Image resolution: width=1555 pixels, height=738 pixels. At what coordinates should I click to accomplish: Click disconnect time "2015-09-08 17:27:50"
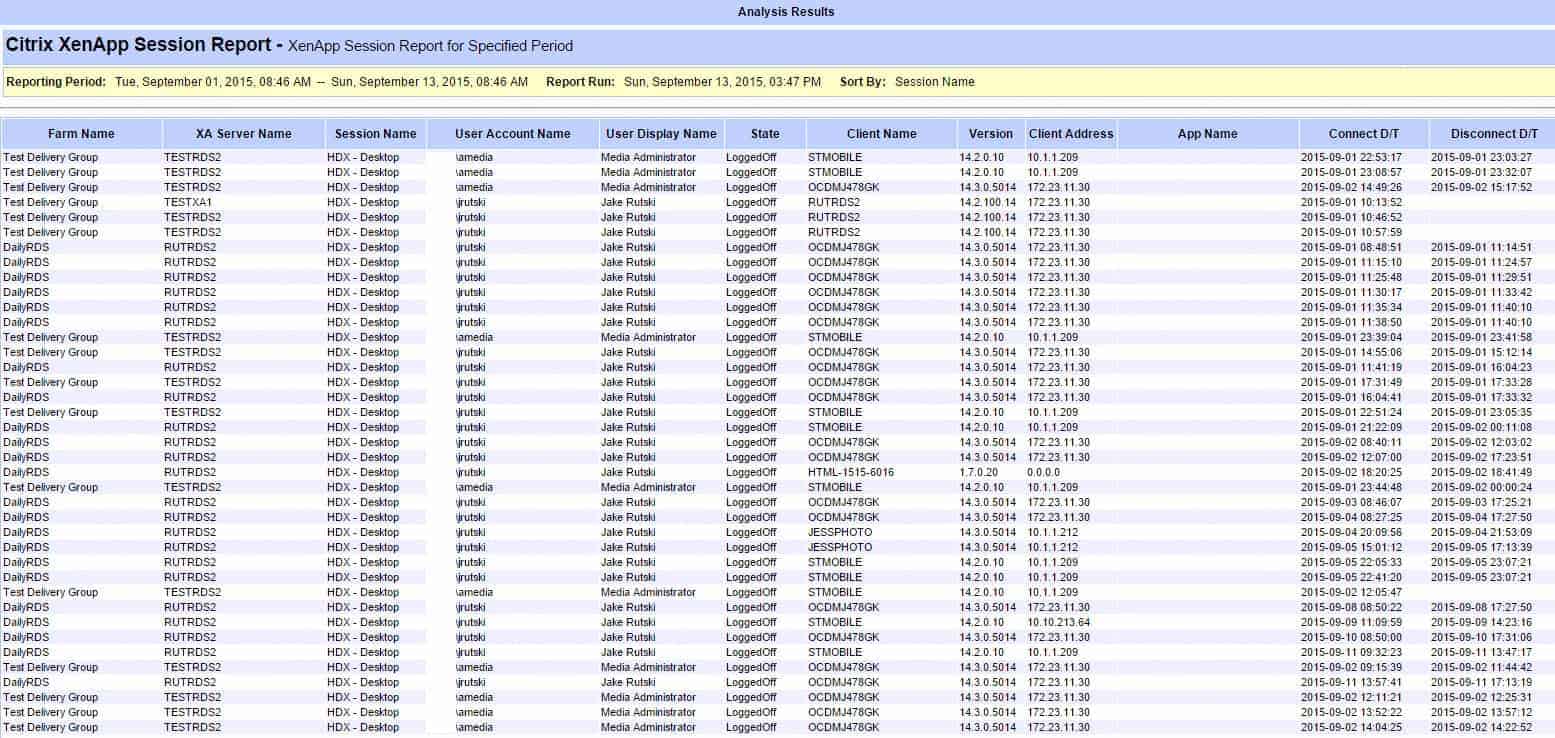1481,607
